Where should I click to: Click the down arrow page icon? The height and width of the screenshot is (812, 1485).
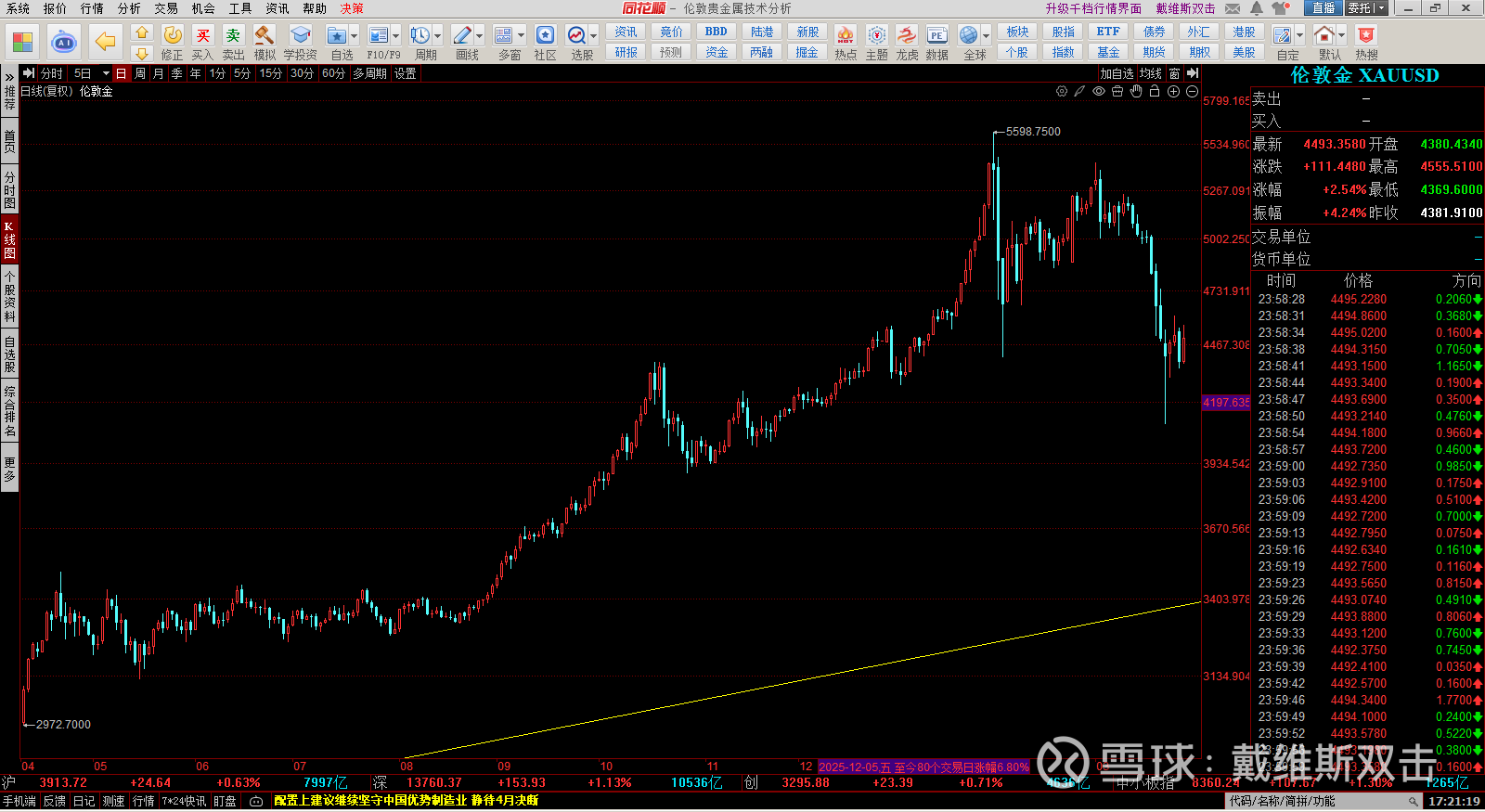coord(141,54)
